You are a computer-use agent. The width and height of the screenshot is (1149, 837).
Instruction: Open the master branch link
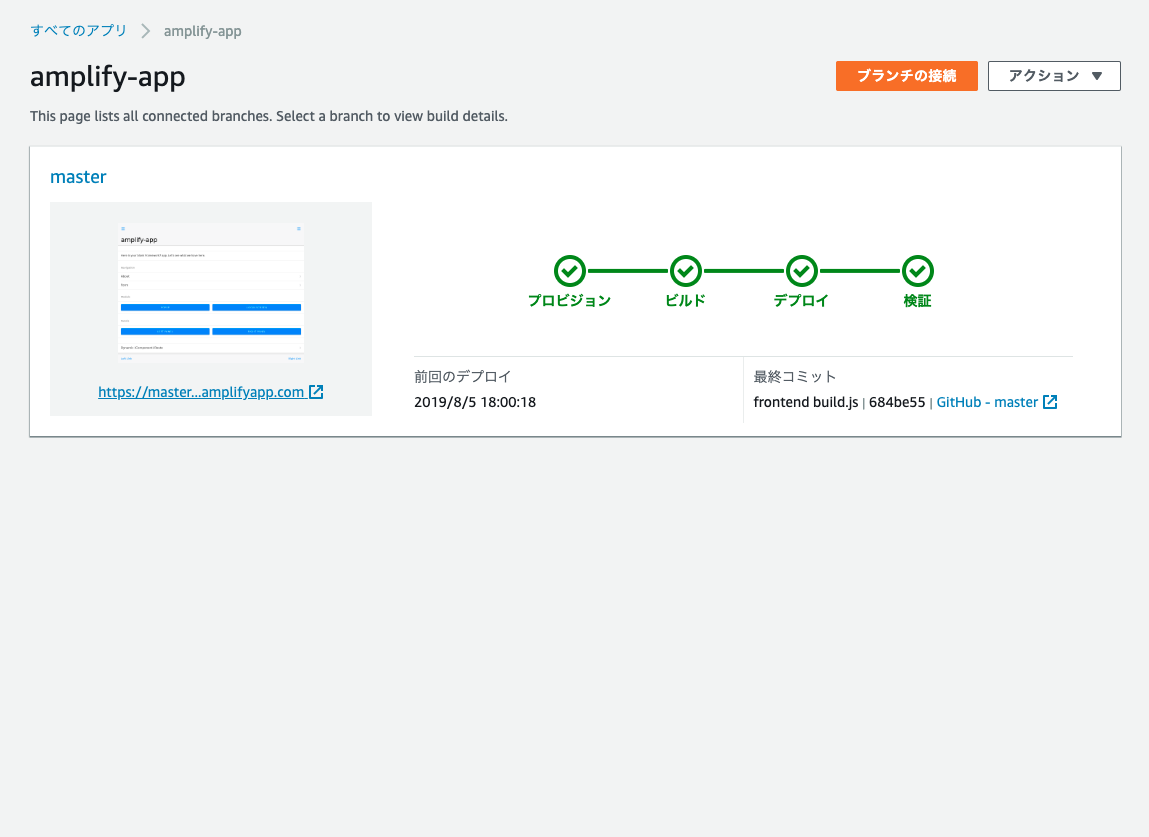[78, 177]
